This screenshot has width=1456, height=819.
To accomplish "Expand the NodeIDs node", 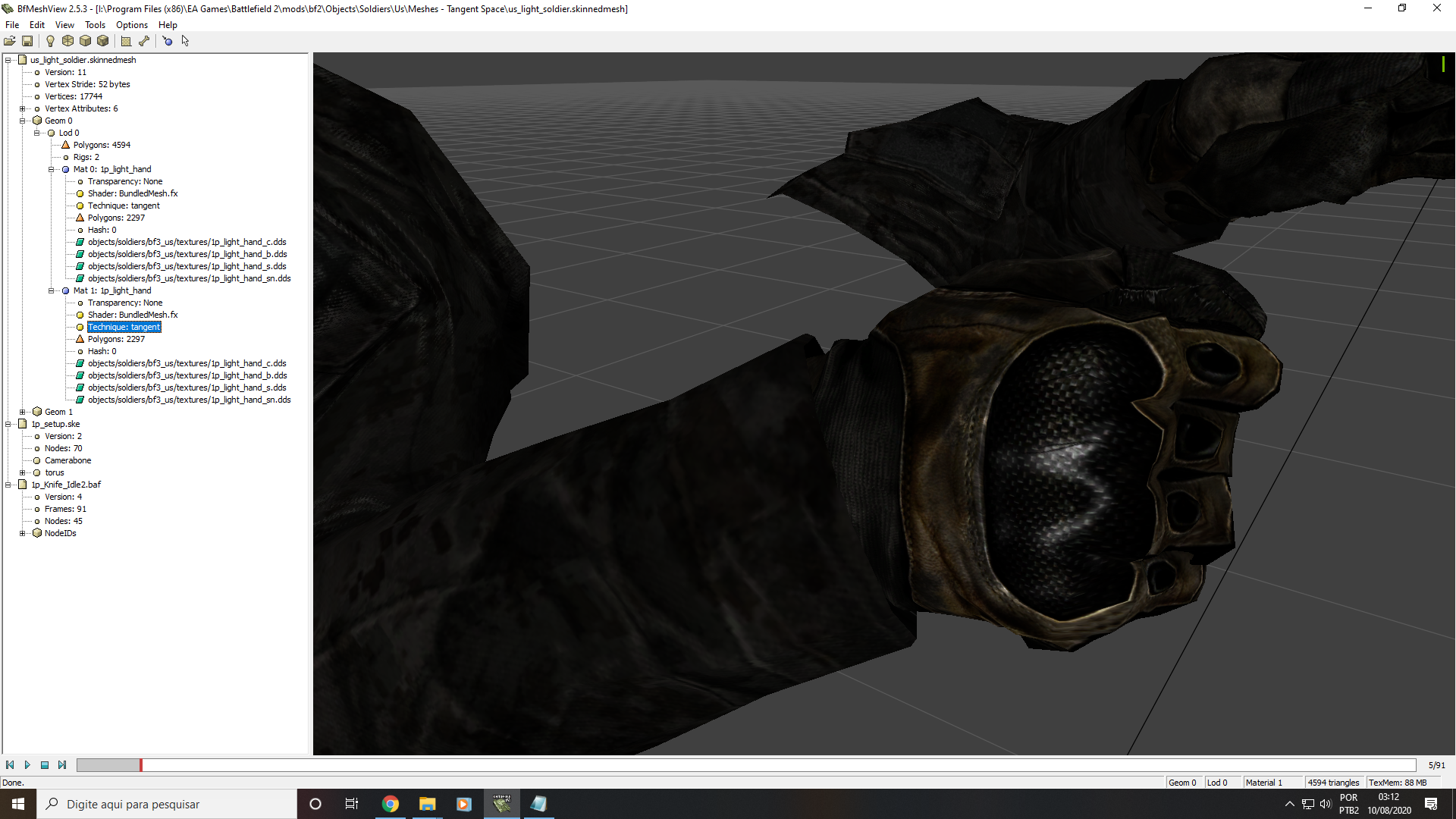I will point(23,533).
